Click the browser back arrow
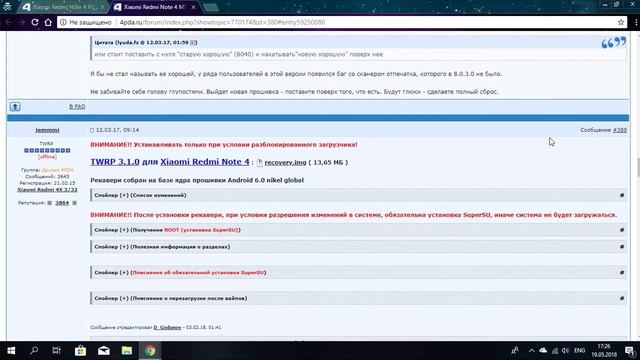This screenshot has width=640, height=360. coord(8,22)
